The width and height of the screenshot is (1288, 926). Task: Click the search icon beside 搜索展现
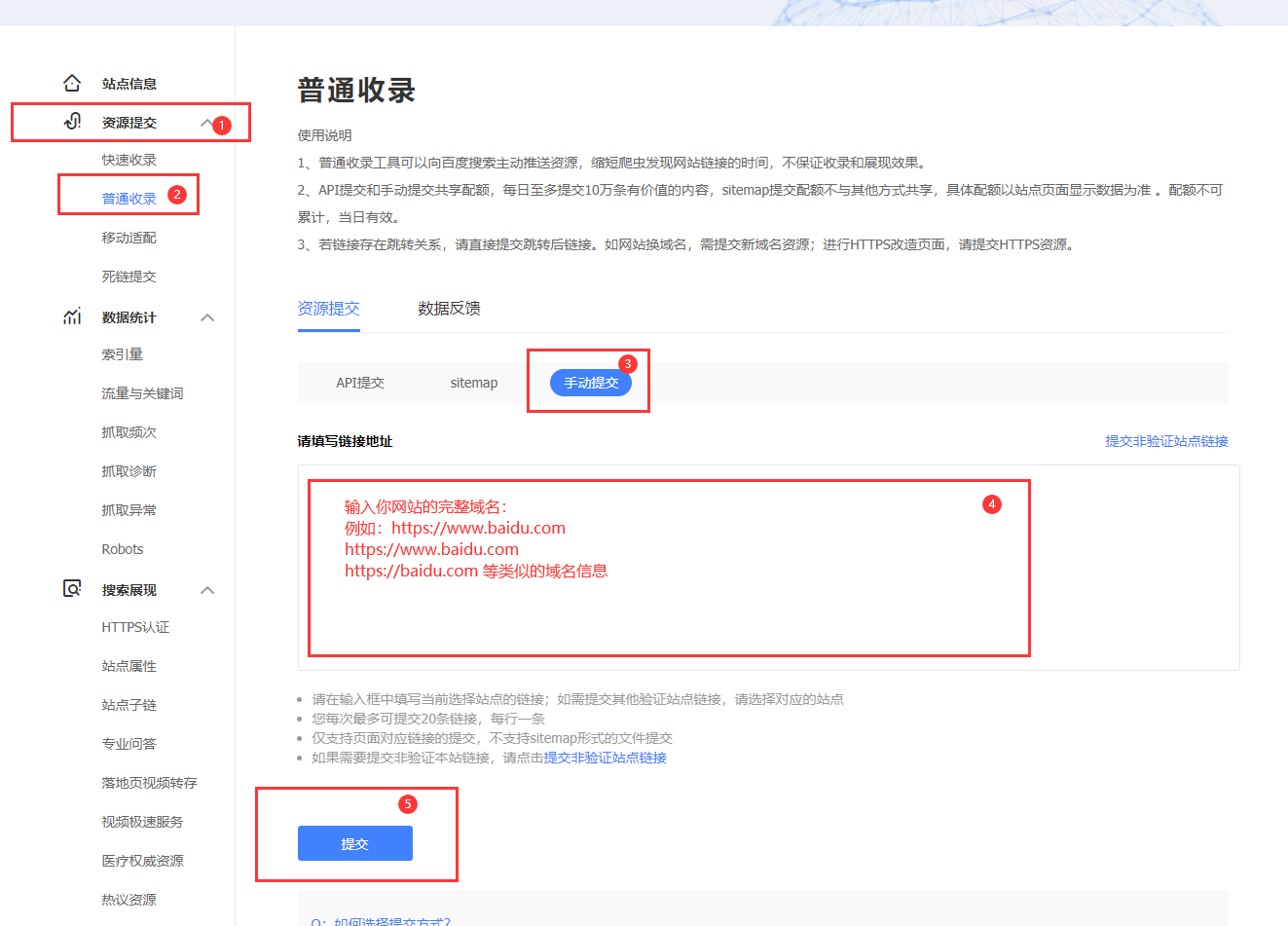72,589
